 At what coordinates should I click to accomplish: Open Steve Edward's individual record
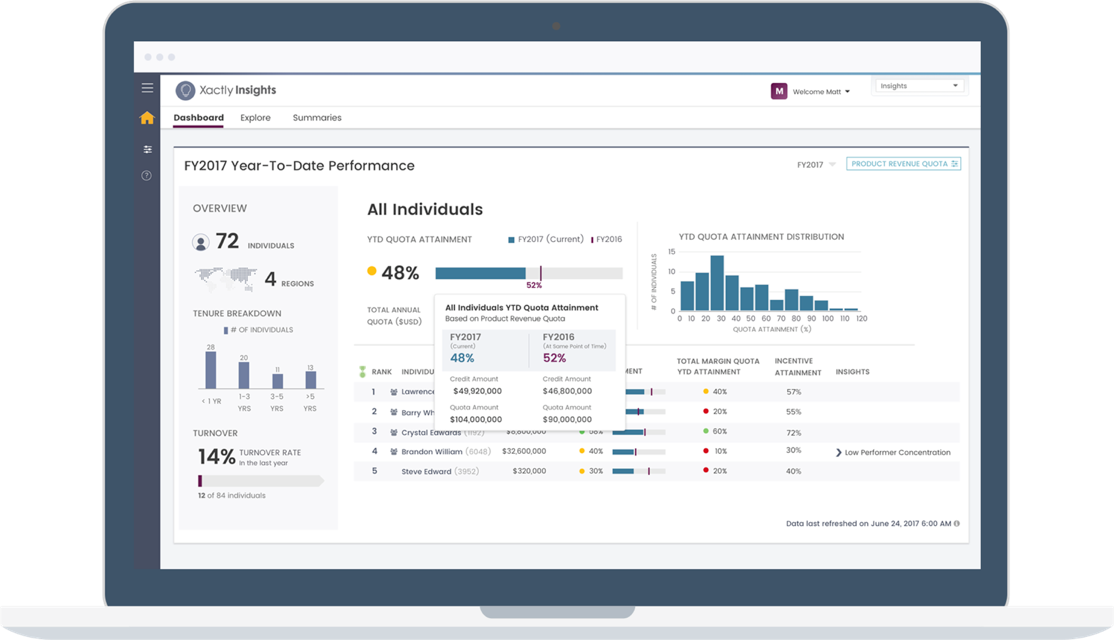pyautogui.click(x=426, y=471)
